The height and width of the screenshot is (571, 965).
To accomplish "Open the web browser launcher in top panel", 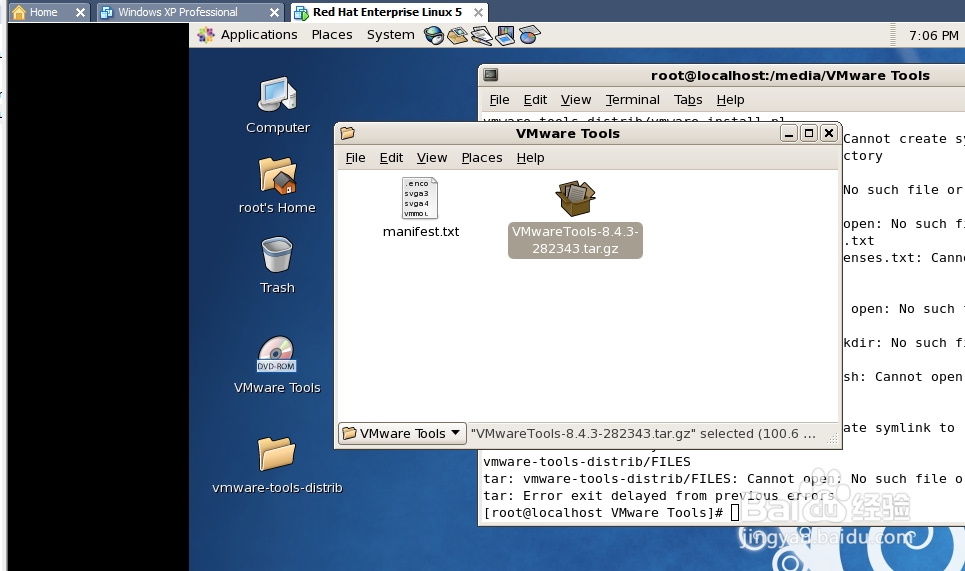I will coord(434,36).
